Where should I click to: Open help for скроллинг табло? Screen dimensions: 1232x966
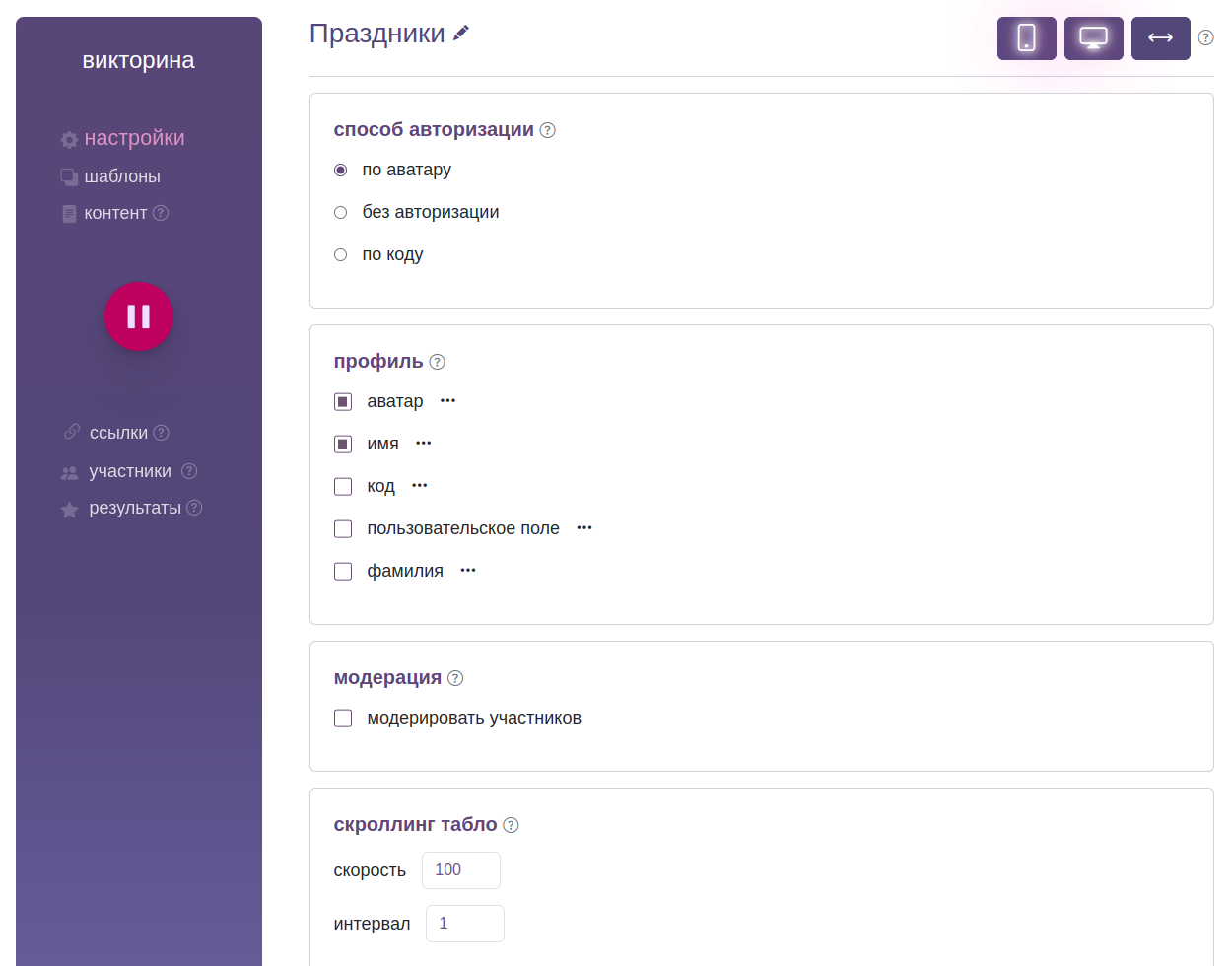pyautogui.click(x=511, y=825)
